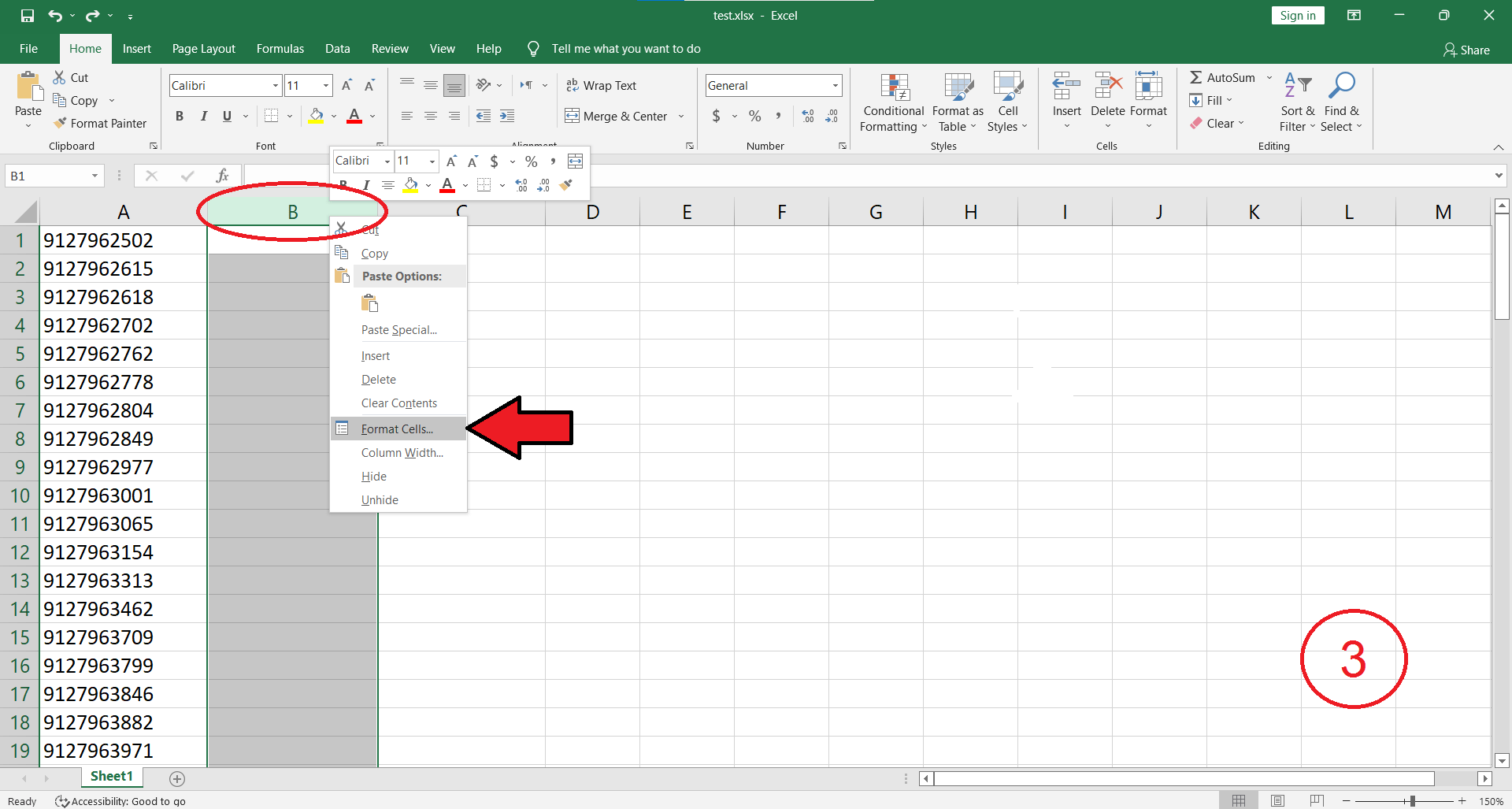Expand the General number format dropdown
This screenshot has height=809, width=1512.
(835, 85)
